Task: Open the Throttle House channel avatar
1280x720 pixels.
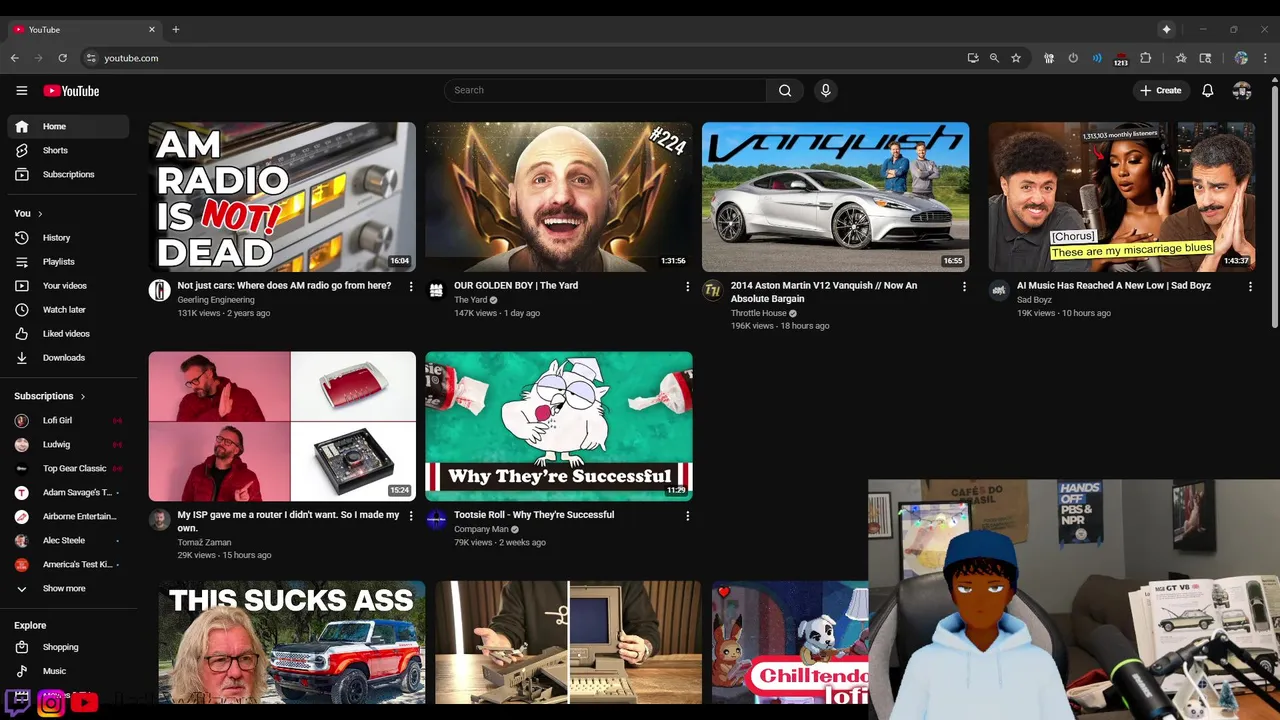Action: point(712,290)
